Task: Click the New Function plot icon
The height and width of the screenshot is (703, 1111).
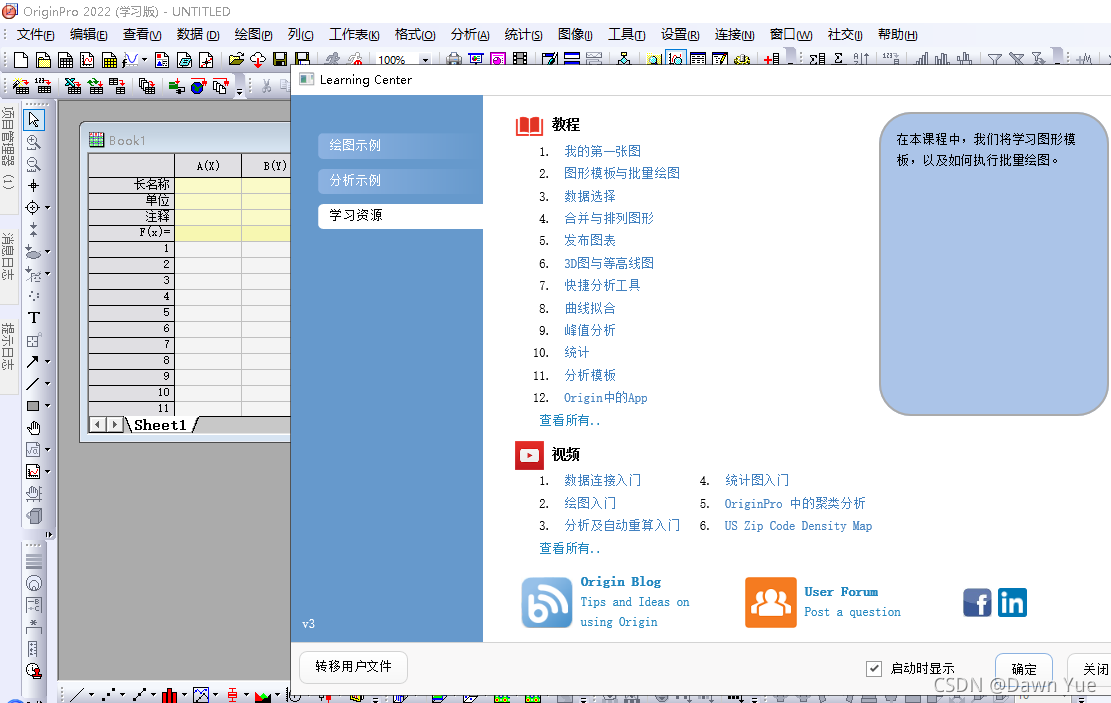Action: tap(130, 60)
